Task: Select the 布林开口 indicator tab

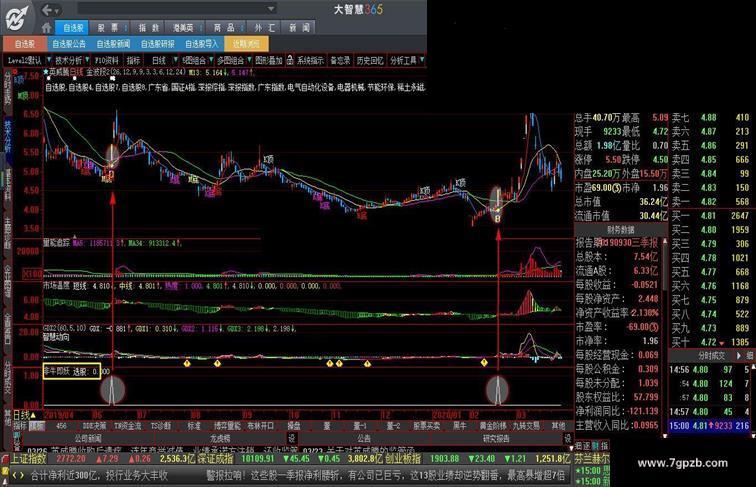Action: click(260, 426)
